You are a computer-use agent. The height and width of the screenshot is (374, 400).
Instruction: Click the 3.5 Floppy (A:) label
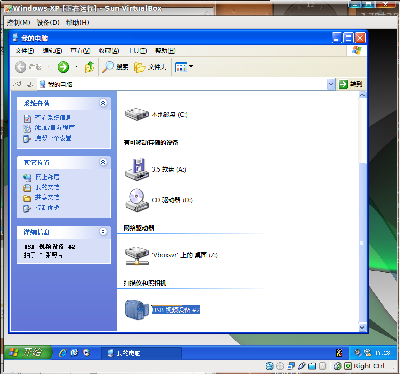tap(169, 169)
